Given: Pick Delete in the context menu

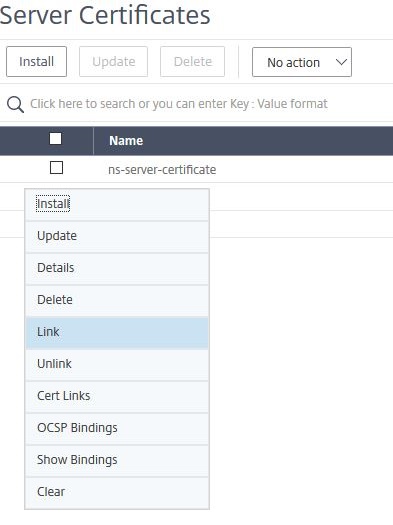Looking at the screenshot, I should pos(117,300).
